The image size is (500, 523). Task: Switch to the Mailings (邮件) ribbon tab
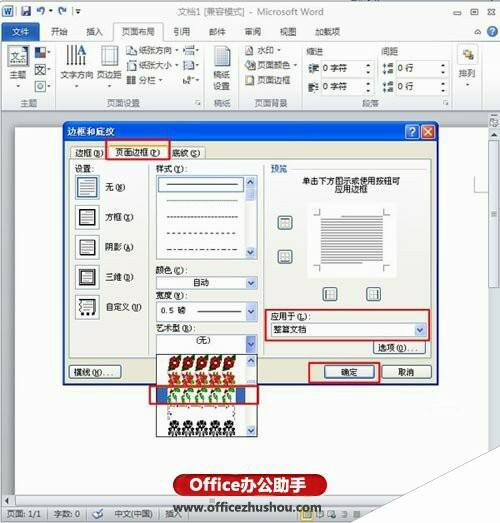click(217, 32)
